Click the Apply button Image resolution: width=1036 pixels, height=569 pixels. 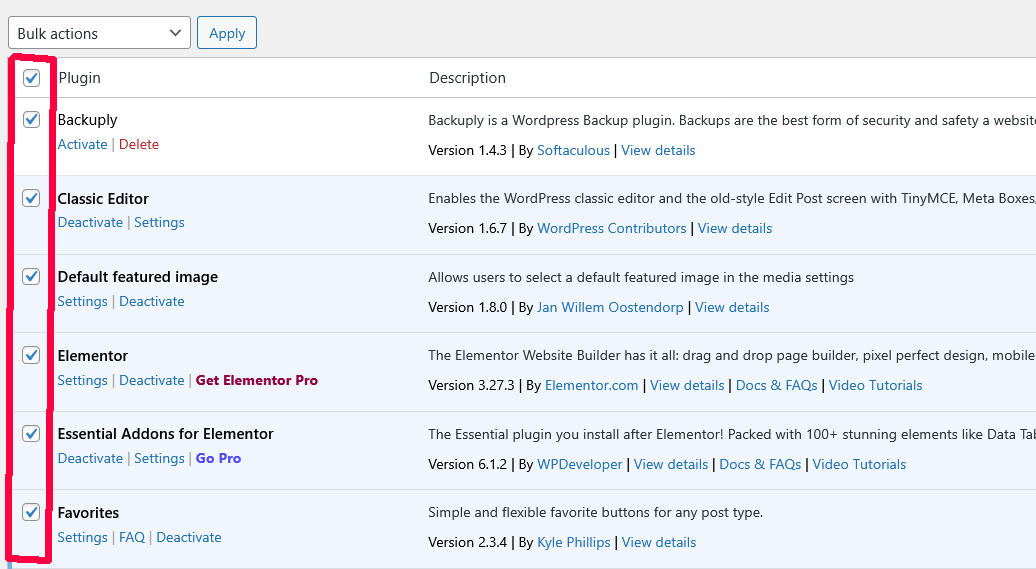227,33
